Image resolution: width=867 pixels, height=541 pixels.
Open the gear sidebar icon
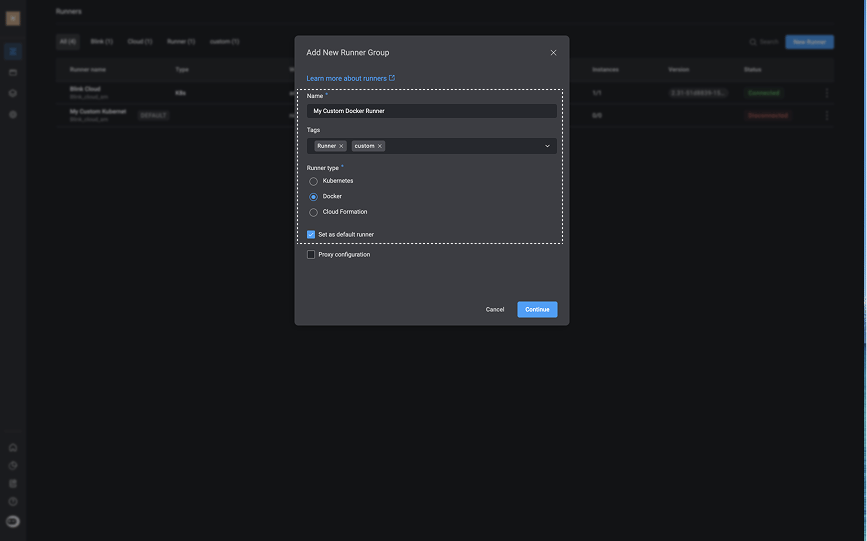pyautogui.click(x=13, y=115)
